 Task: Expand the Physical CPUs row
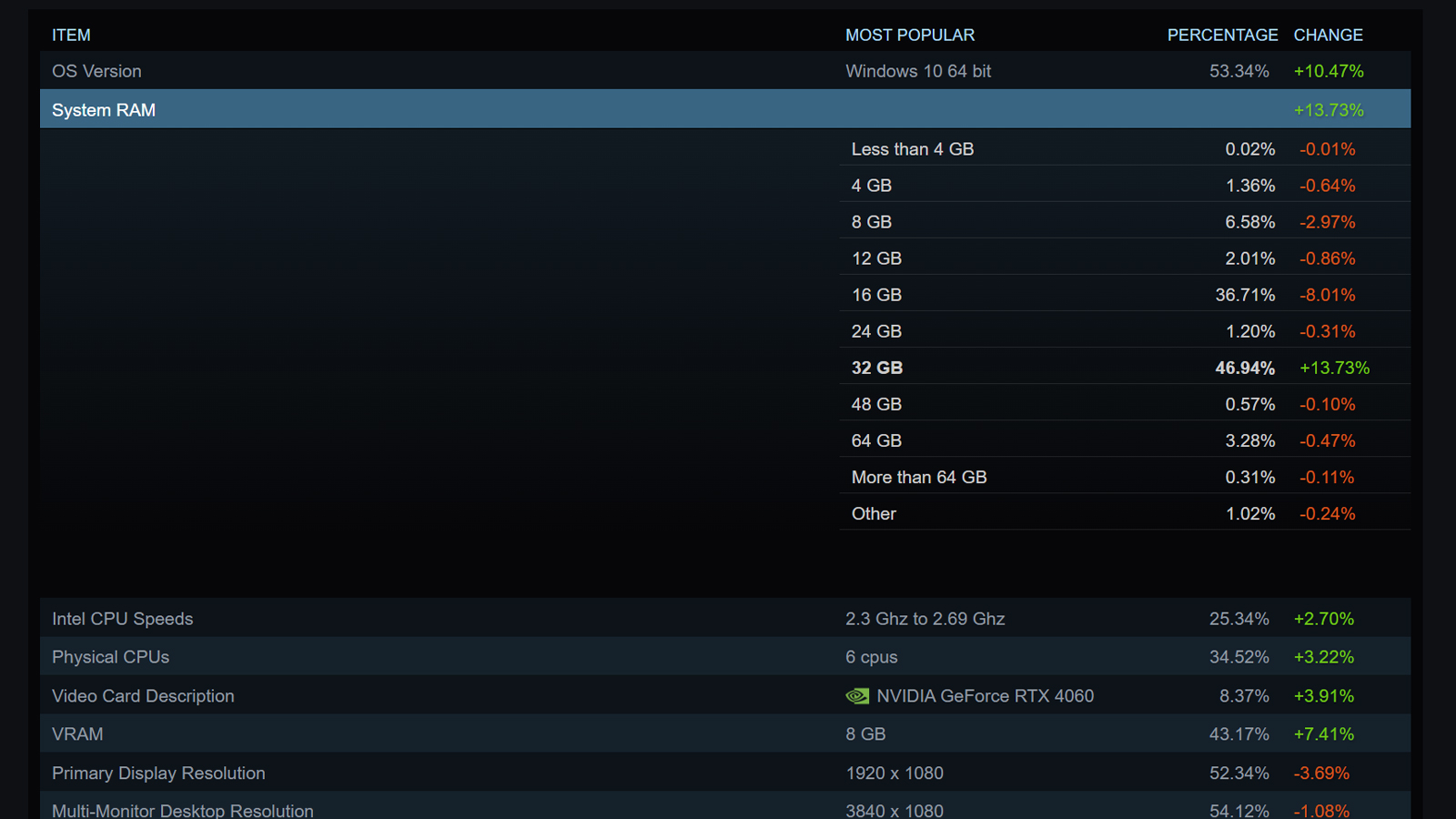coord(725,656)
